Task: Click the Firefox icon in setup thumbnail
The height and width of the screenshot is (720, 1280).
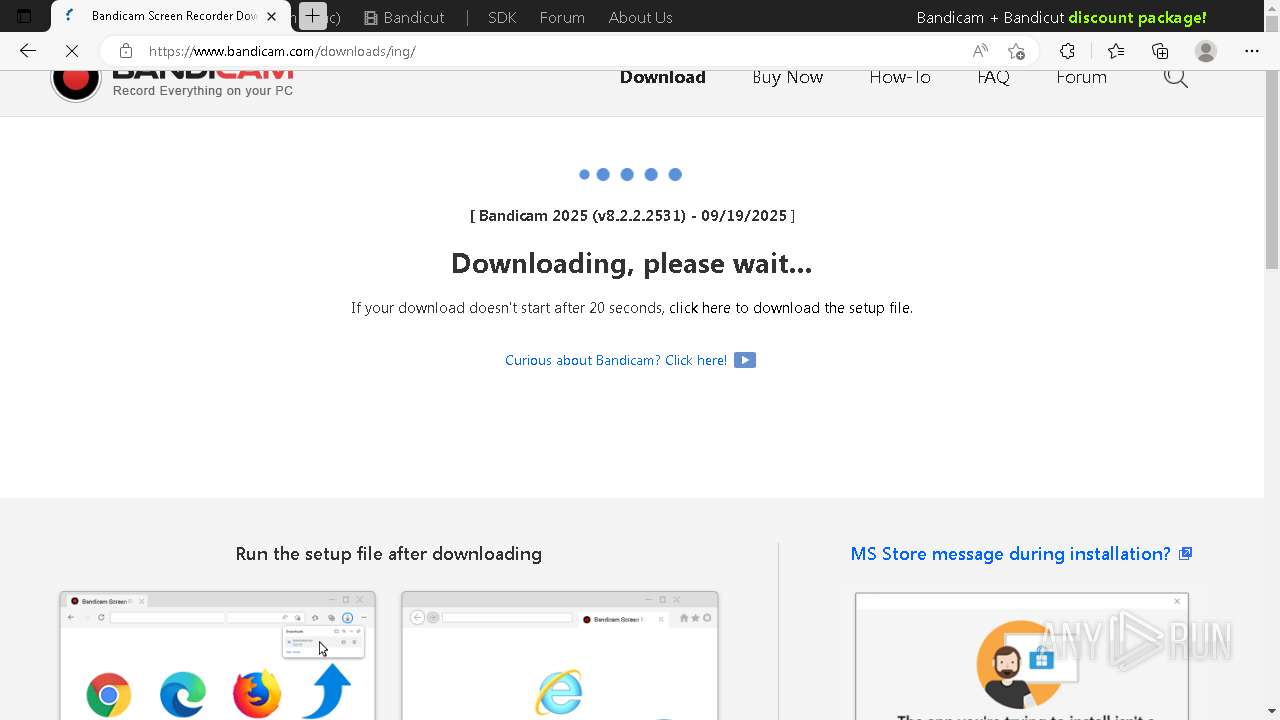Action: click(x=257, y=694)
